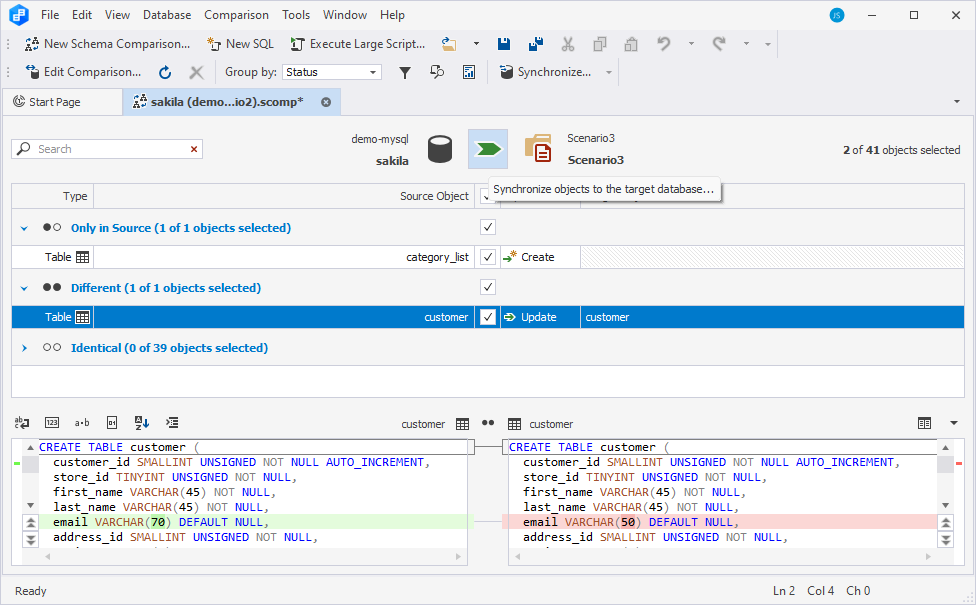Open the Database menu
This screenshot has height=605, width=976.
[x=167, y=15]
